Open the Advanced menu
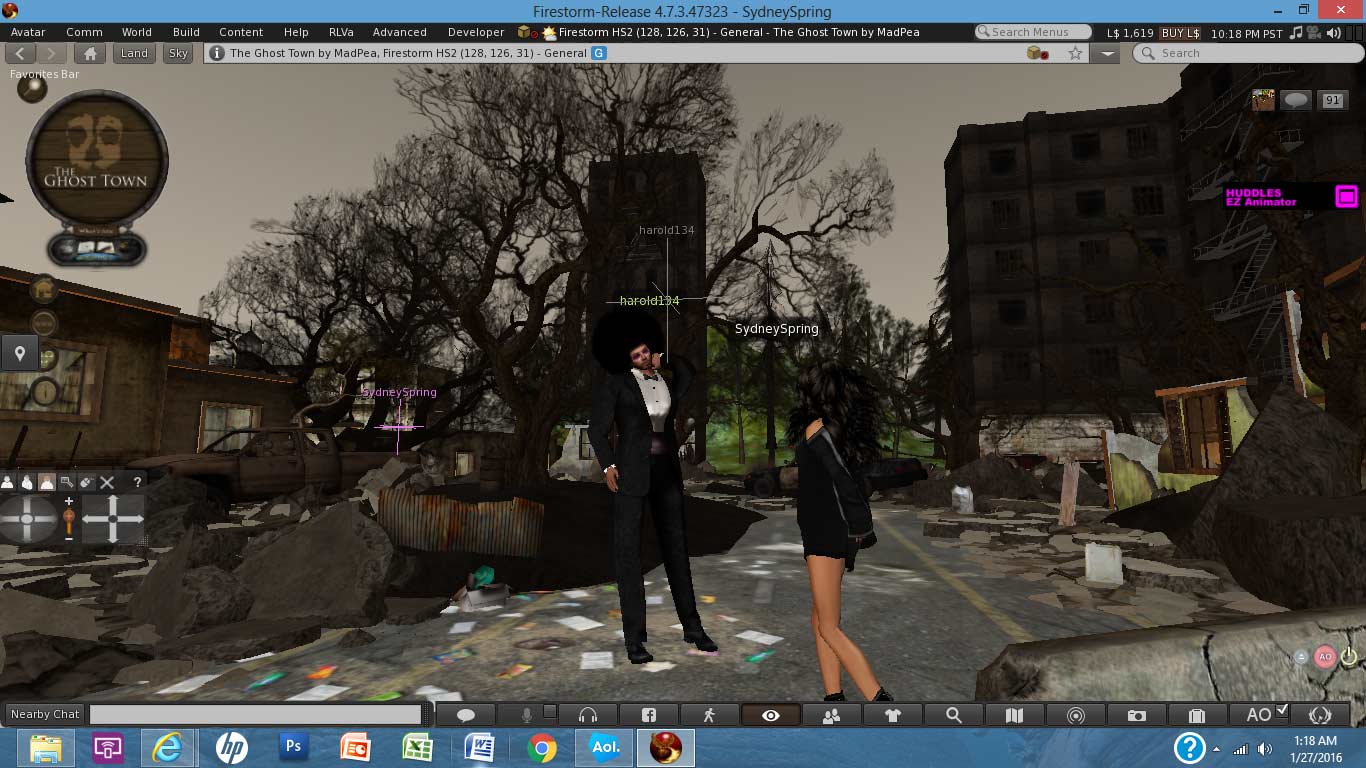Image resolution: width=1366 pixels, height=768 pixels. (400, 32)
